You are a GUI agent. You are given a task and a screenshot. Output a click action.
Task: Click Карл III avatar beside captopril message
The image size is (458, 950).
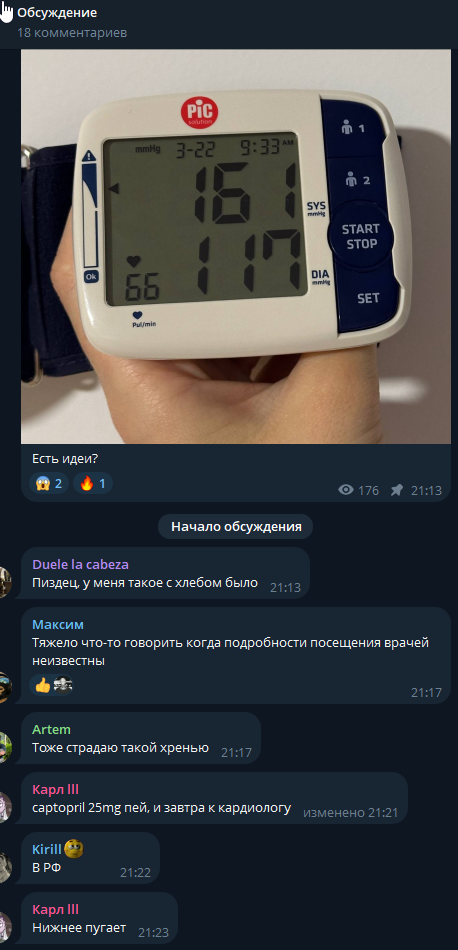point(5,808)
